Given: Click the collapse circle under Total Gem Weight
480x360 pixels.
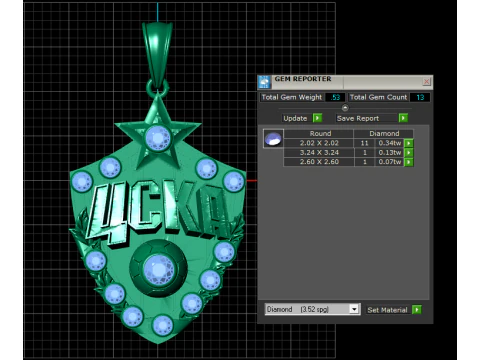Looking at the screenshot, I should [x=345, y=108].
